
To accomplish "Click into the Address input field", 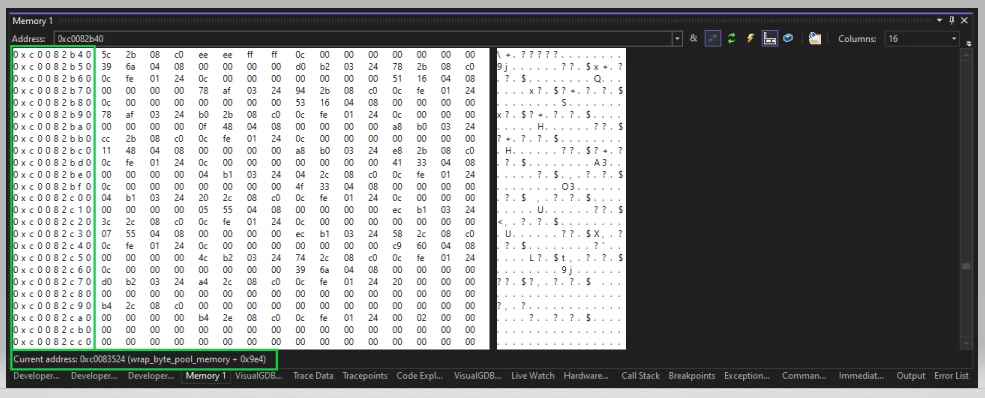I will click(363, 39).
